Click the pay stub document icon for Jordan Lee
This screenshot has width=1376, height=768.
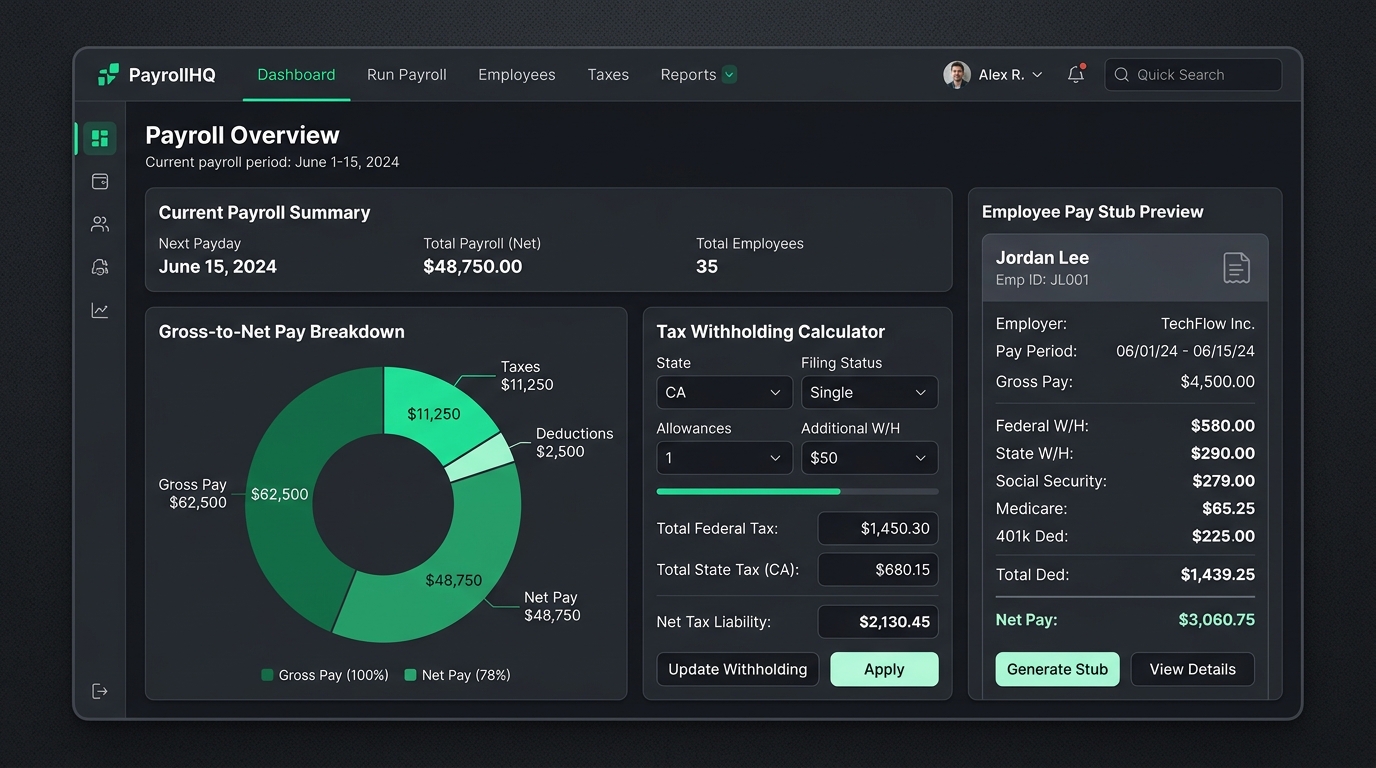[x=1237, y=268]
